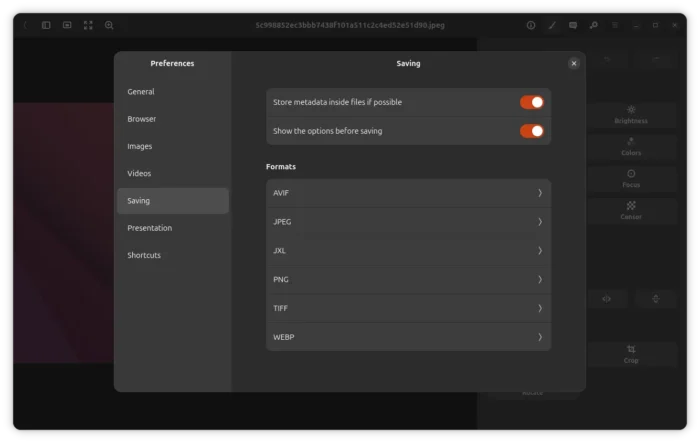Click the Brightness tool button
The image size is (700, 443).
click(x=630, y=115)
